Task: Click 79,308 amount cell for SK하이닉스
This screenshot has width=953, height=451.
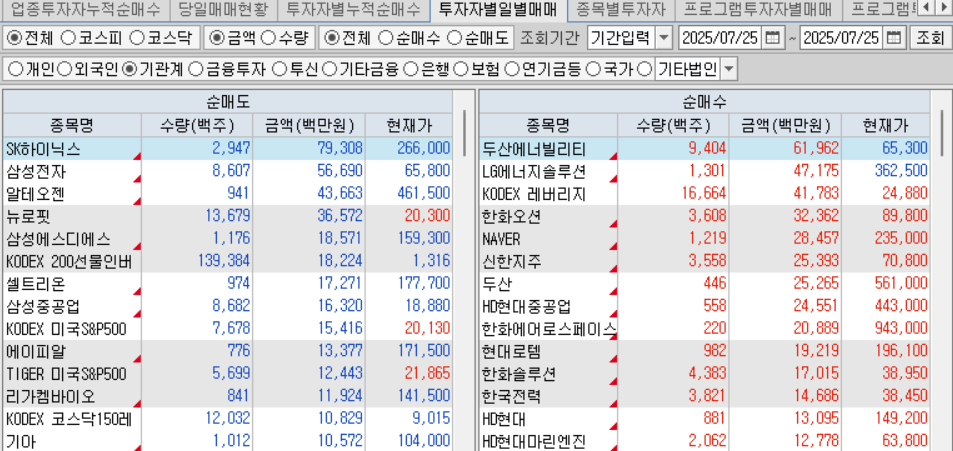Action: pyautogui.click(x=309, y=148)
